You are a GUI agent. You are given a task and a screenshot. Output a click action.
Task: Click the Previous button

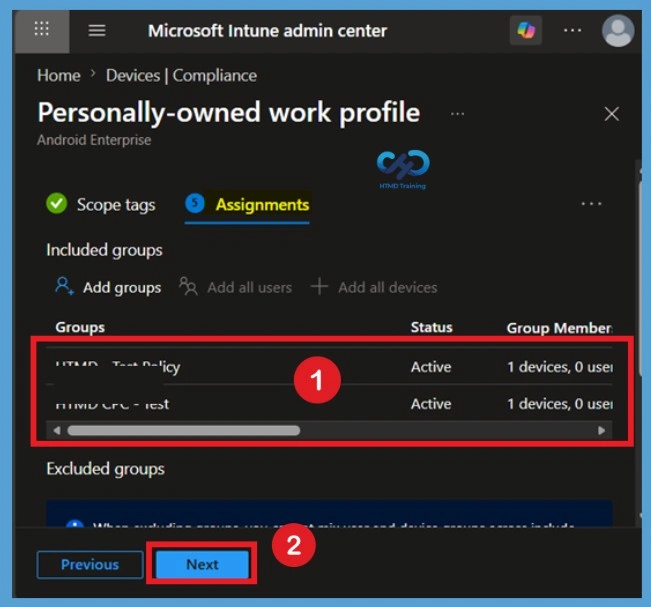(x=90, y=565)
